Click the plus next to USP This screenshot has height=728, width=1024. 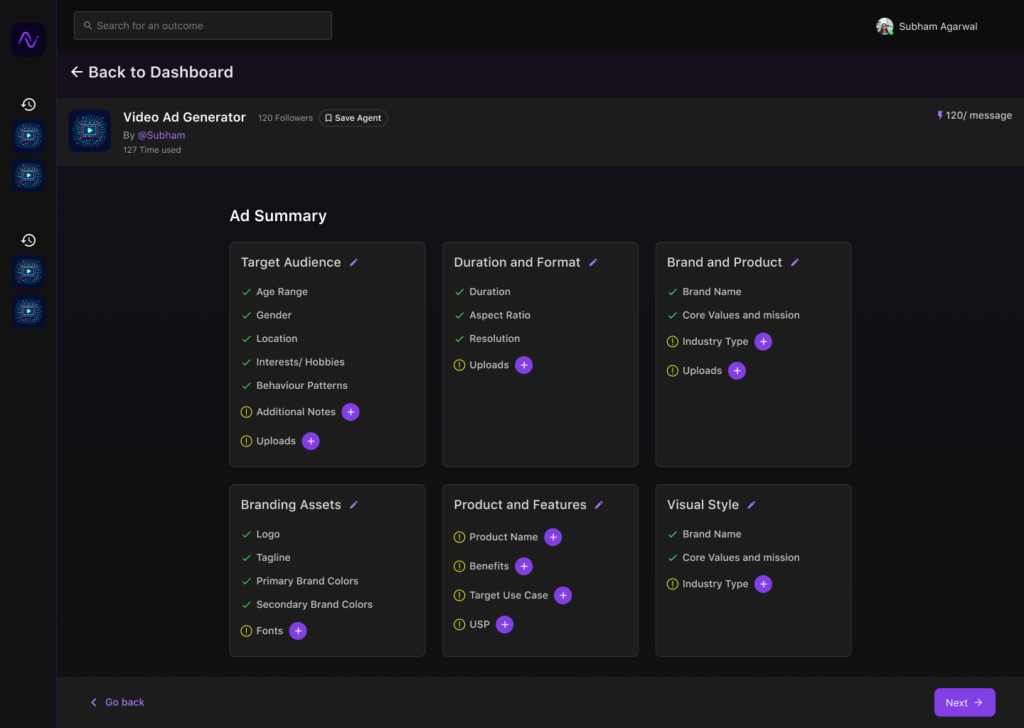[505, 625]
